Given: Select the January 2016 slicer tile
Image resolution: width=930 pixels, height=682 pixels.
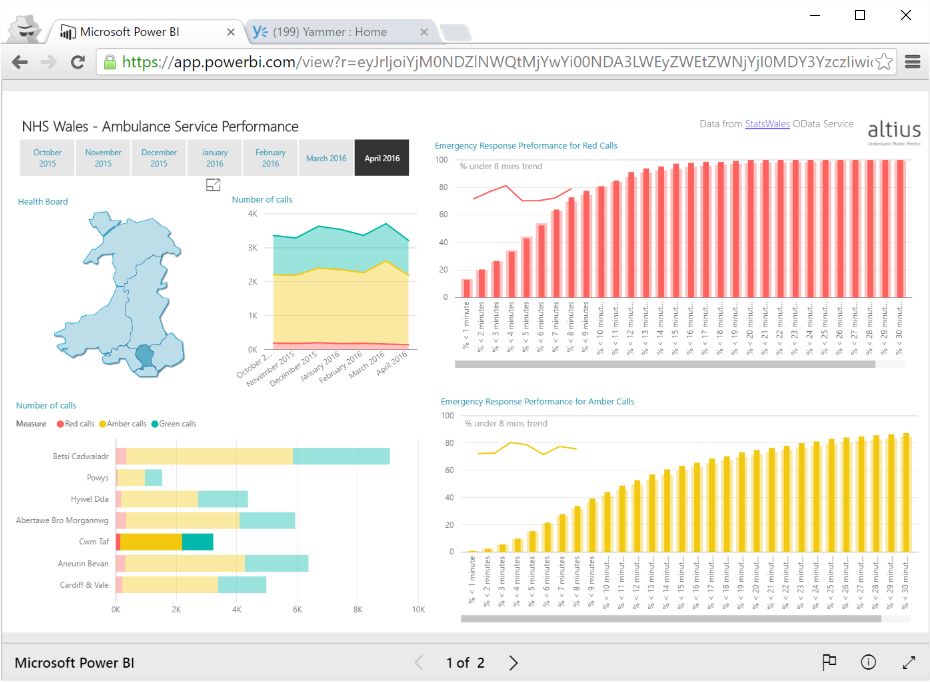Looking at the screenshot, I should point(215,158).
